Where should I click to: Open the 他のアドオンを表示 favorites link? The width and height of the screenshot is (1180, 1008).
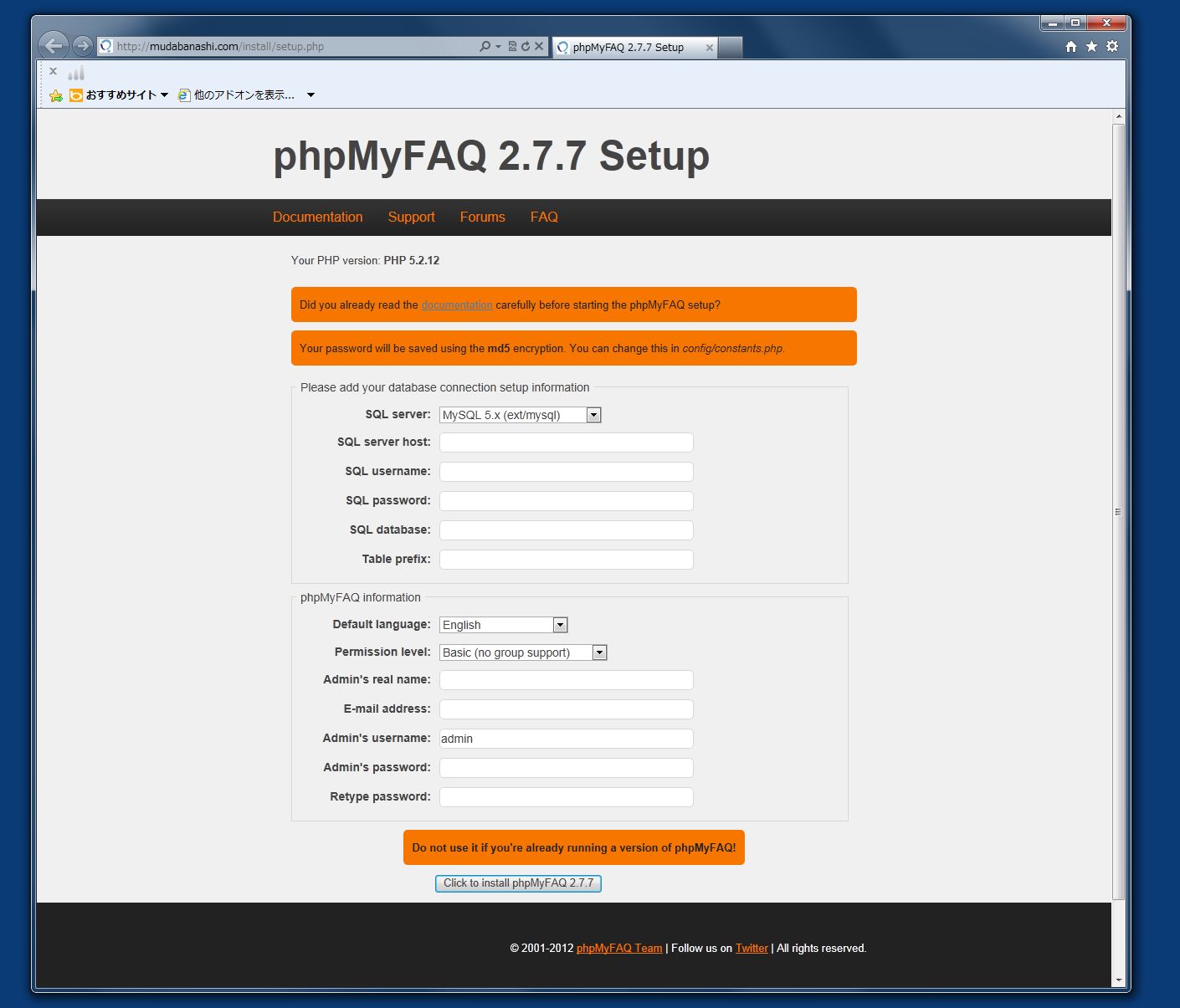(x=236, y=95)
